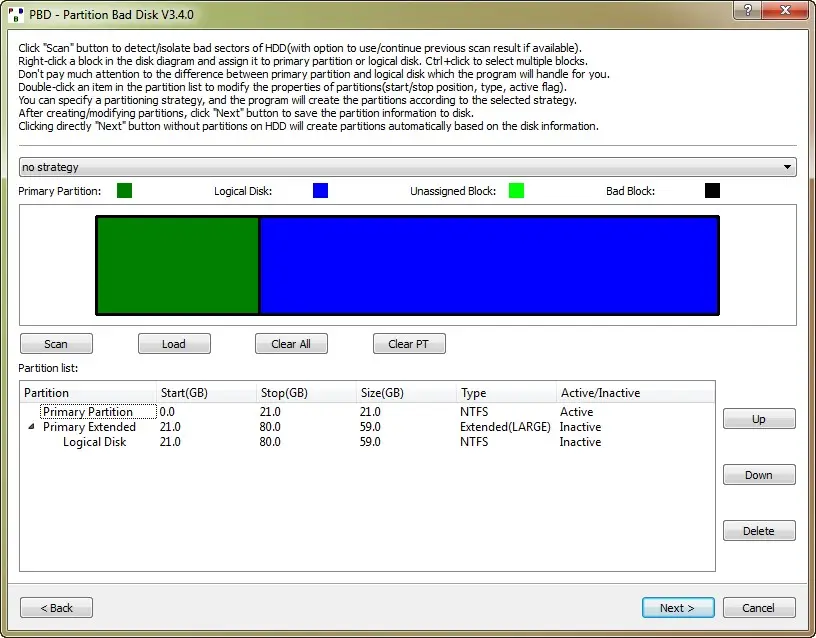Click the Load button
The image size is (816, 638).
(x=174, y=344)
